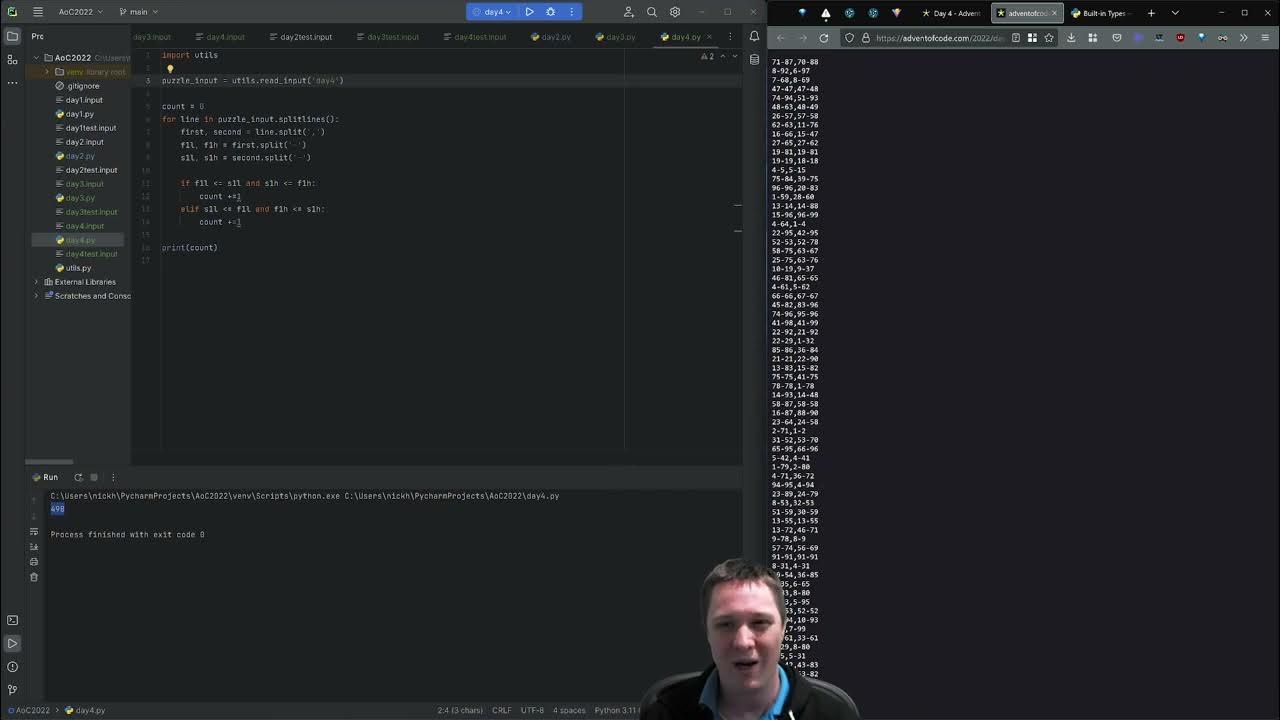Image resolution: width=1280 pixels, height=720 pixels.
Task: Bookmark this page with the Firefox star
Action: (x=1049, y=38)
